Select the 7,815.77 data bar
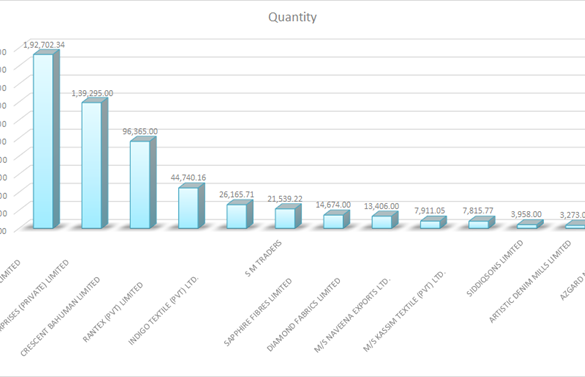This screenshot has width=585, height=377. point(481,222)
